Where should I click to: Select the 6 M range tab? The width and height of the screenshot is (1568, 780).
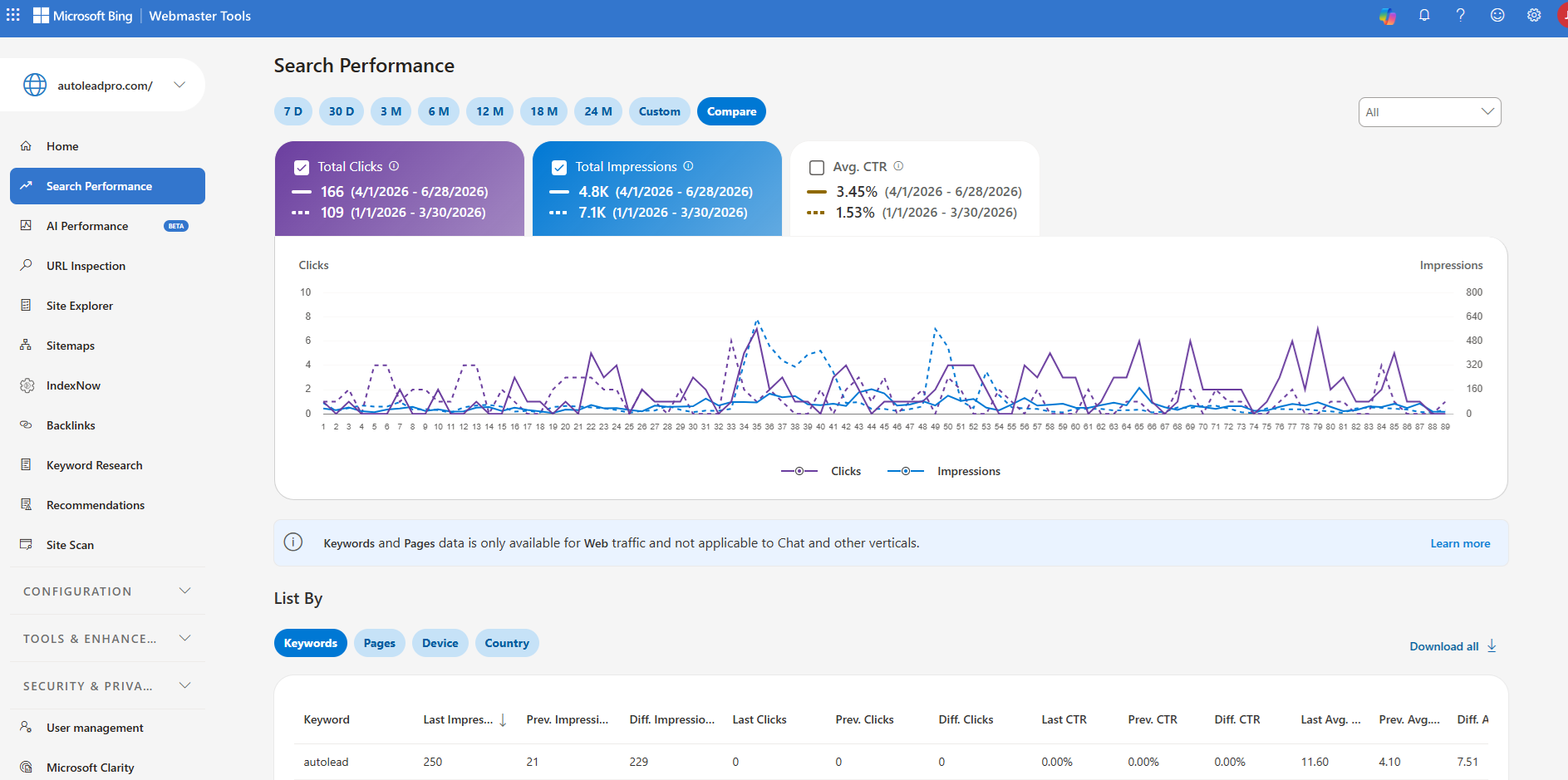(x=439, y=111)
